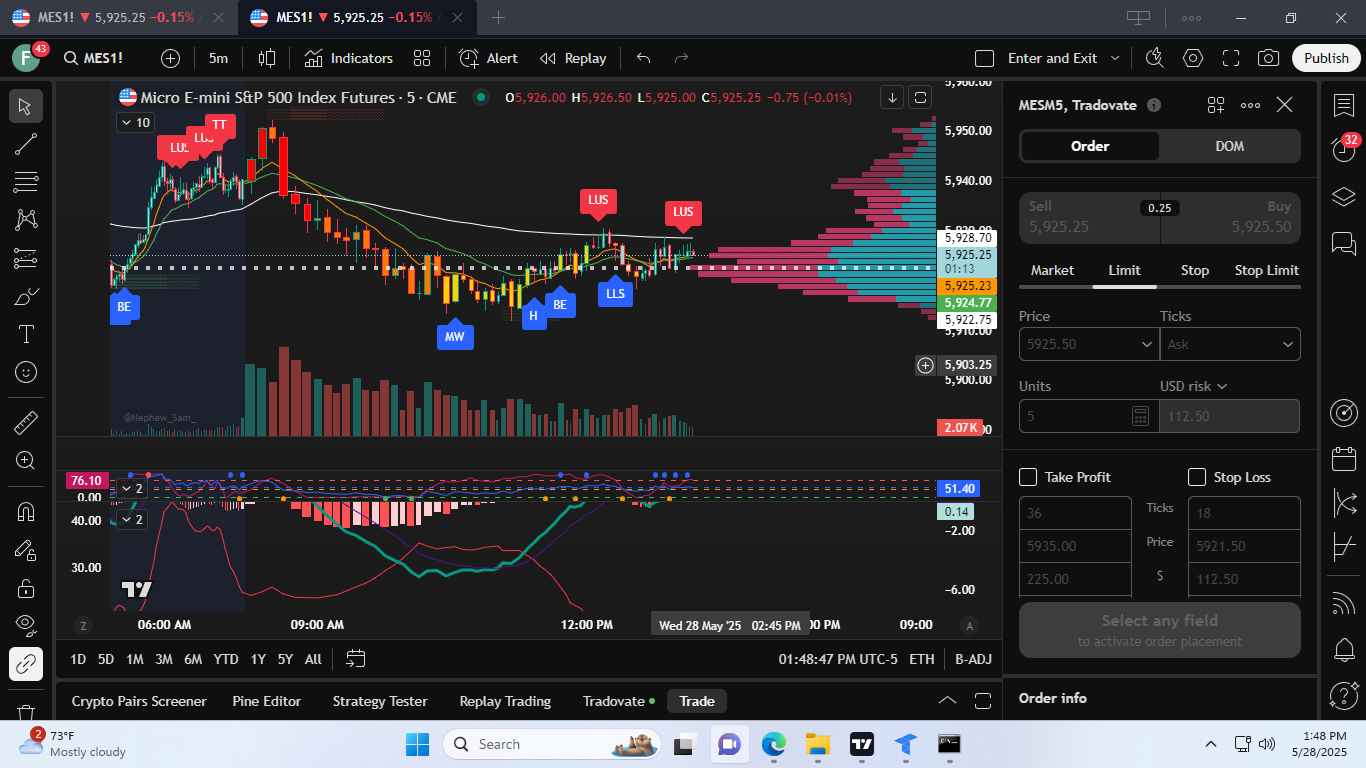Click the Price input field showing 5925.50

pos(1088,344)
